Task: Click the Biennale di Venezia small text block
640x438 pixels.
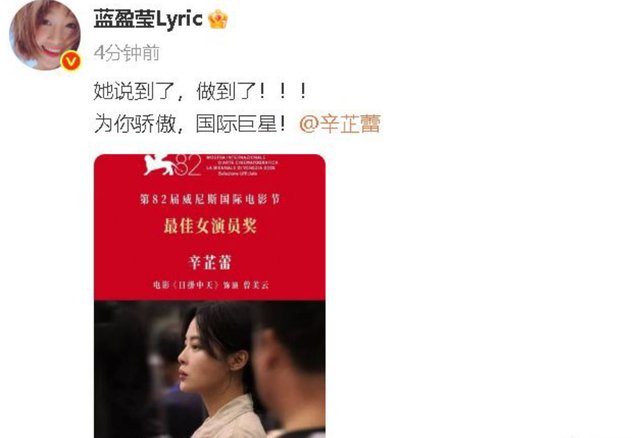Action: click(x=242, y=165)
